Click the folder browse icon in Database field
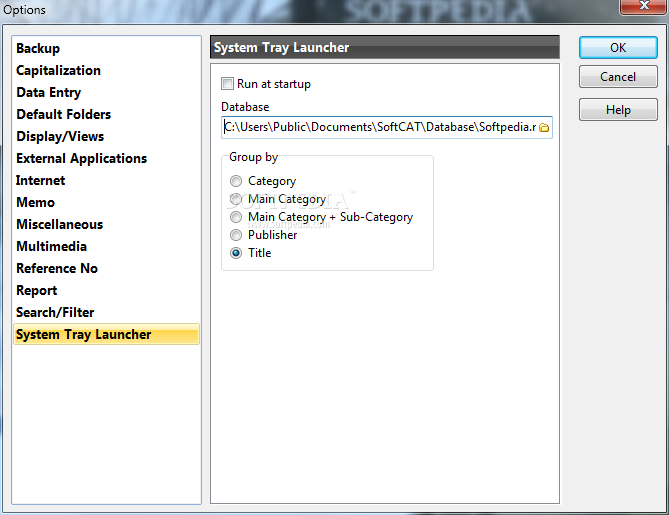The height and width of the screenshot is (515, 669). (544, 128)
